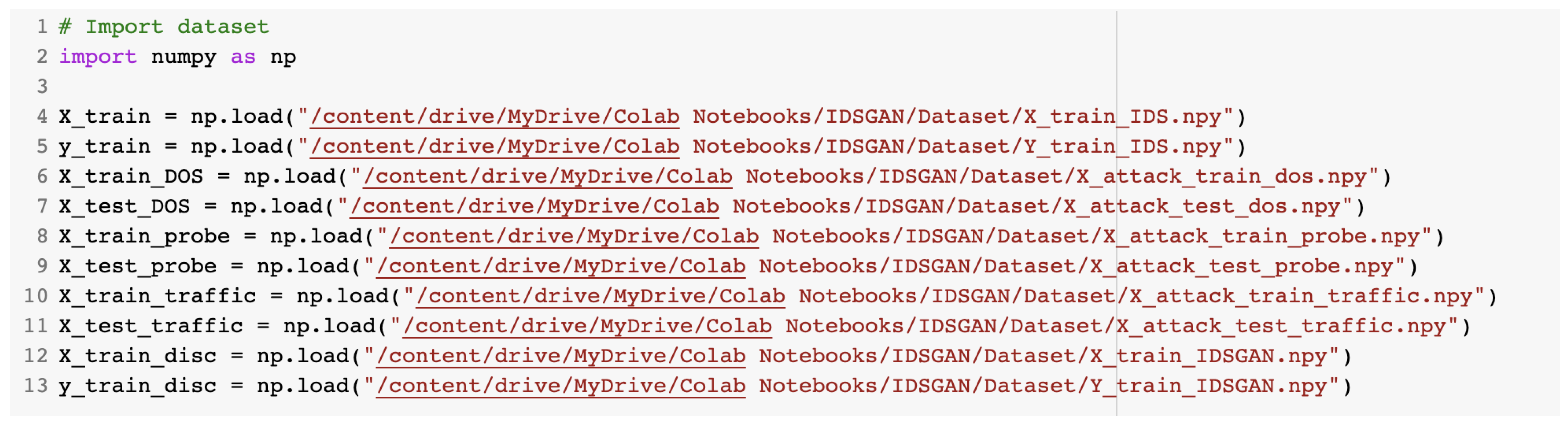Open the underlined path in the y_train_disc line
The height and width of the screenshot is (424, 1568).
pyautogui.click(x=561, y=385)
